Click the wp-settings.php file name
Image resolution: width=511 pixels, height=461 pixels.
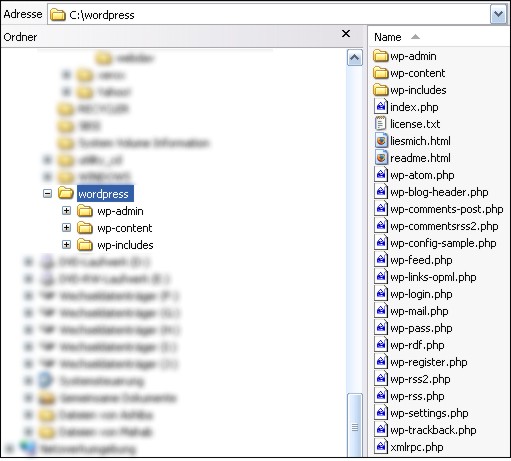(x=429, y=413)
